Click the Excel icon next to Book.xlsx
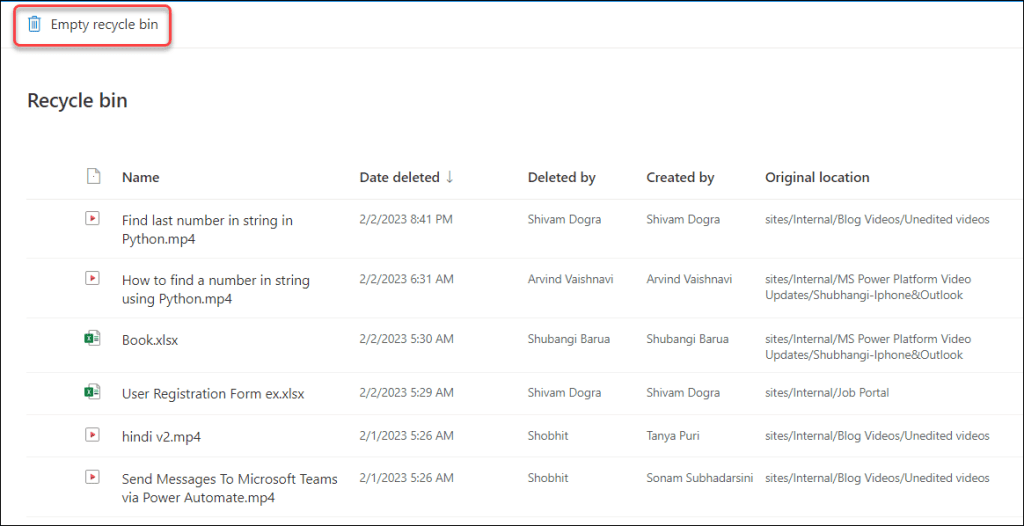The image size is (1024, 526). 93,339
